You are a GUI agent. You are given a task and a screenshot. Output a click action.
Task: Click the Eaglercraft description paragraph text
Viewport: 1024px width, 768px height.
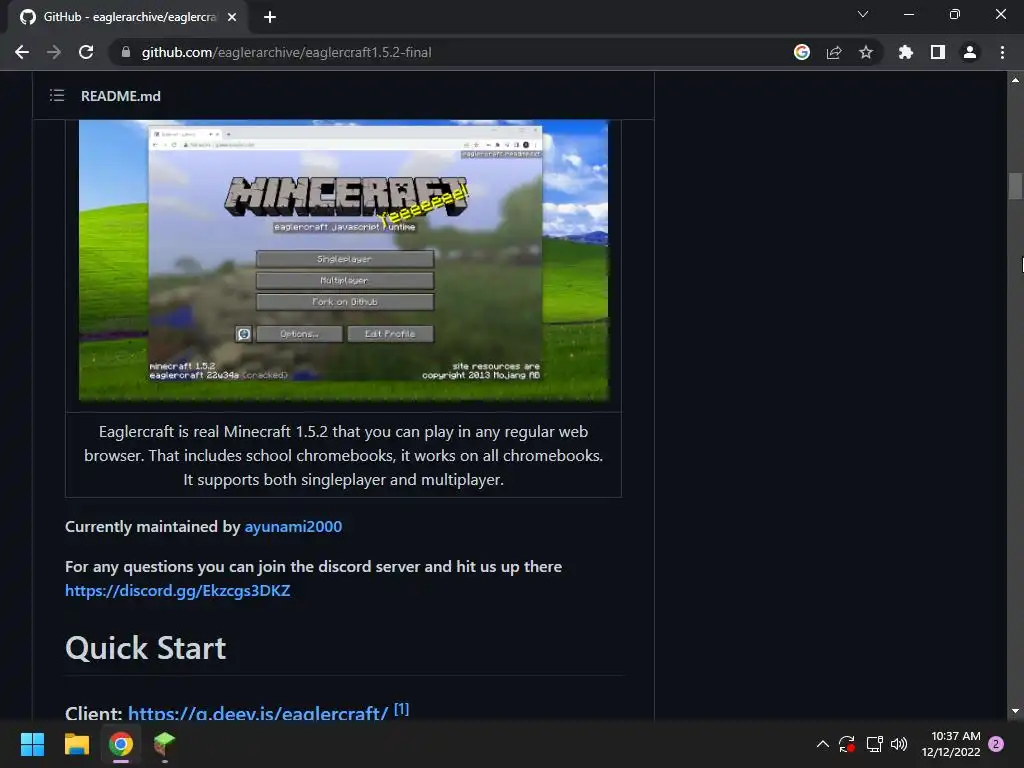coord(344,455)
